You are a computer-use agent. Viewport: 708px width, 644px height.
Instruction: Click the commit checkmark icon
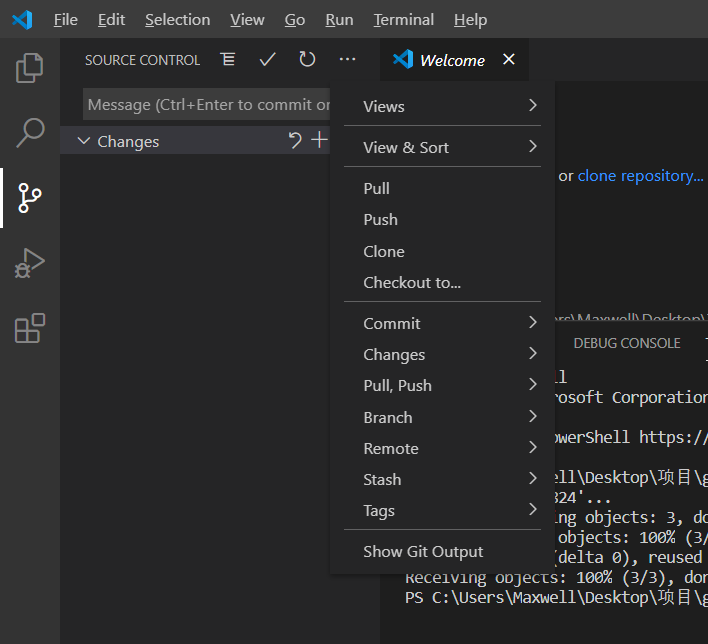267,60
